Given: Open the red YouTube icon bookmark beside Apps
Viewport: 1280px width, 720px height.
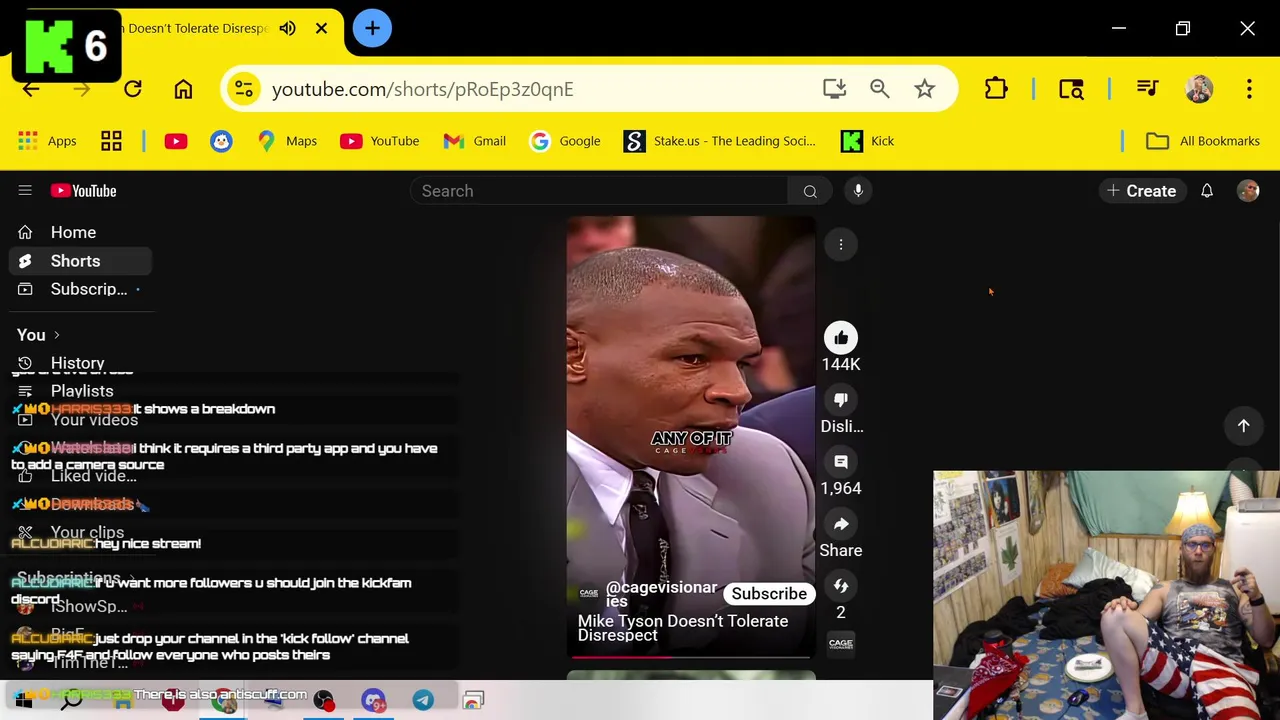Looking at the screenshot, I should click(176, 141).
